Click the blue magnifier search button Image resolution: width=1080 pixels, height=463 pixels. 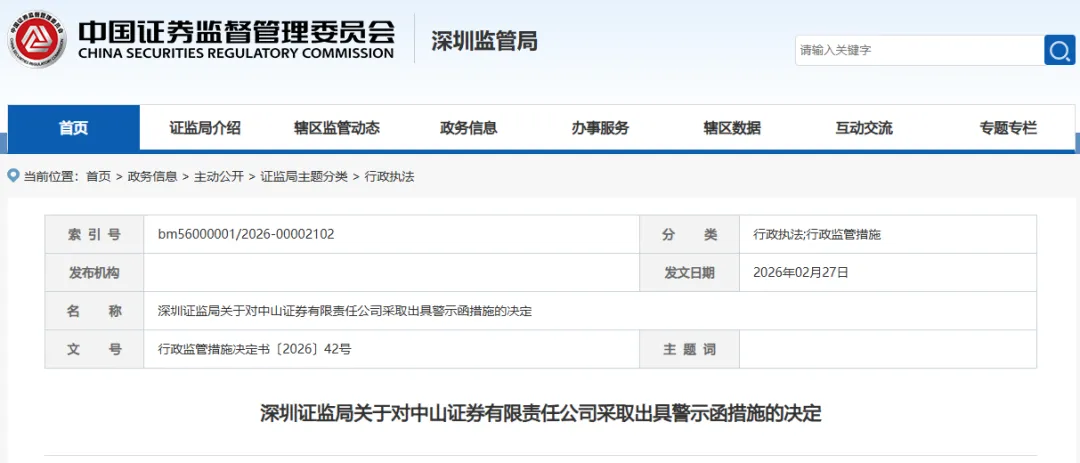tap(1059, 50)
